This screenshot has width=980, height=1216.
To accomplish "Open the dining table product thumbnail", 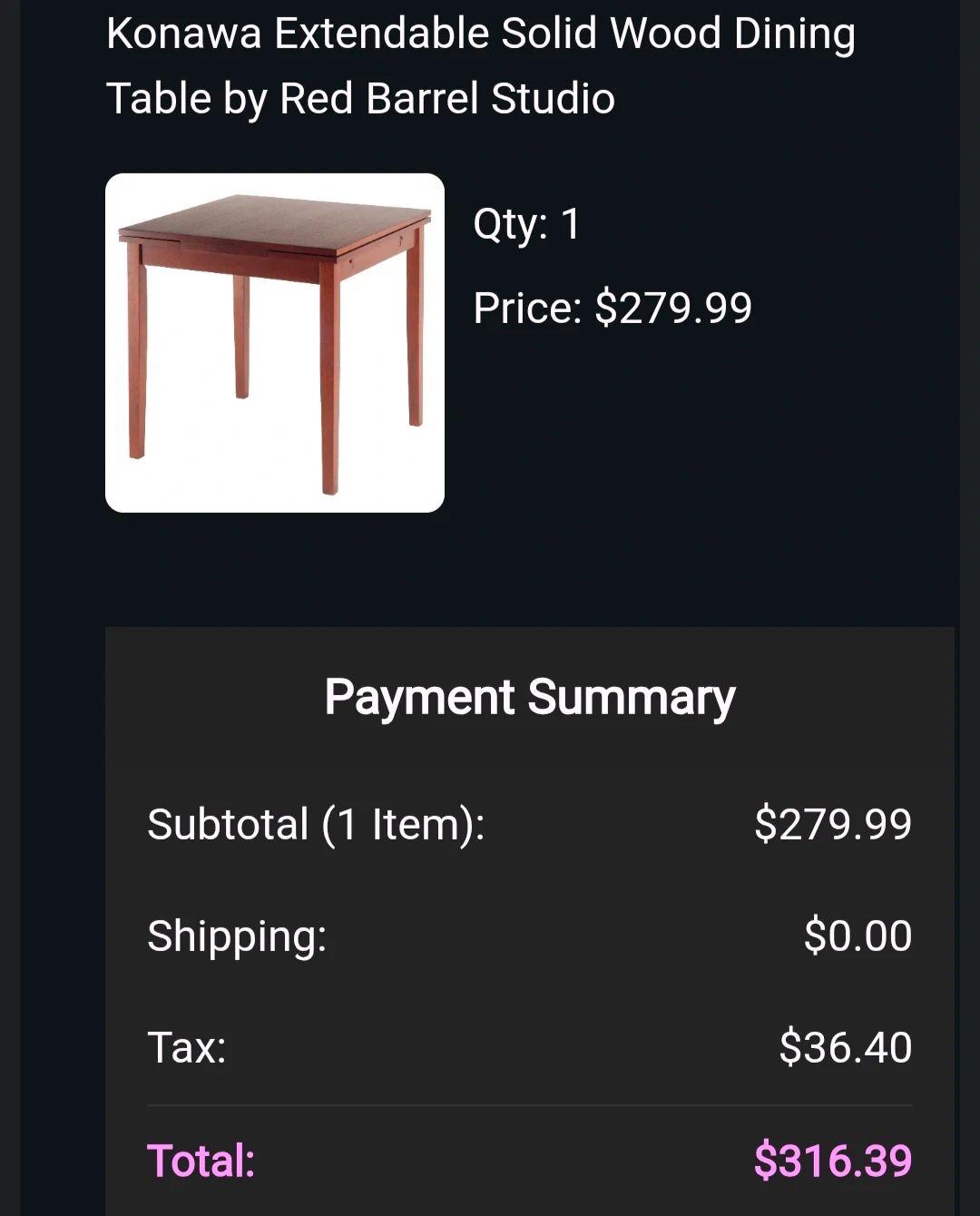I will pyautogui.click(x=274, y=342).
